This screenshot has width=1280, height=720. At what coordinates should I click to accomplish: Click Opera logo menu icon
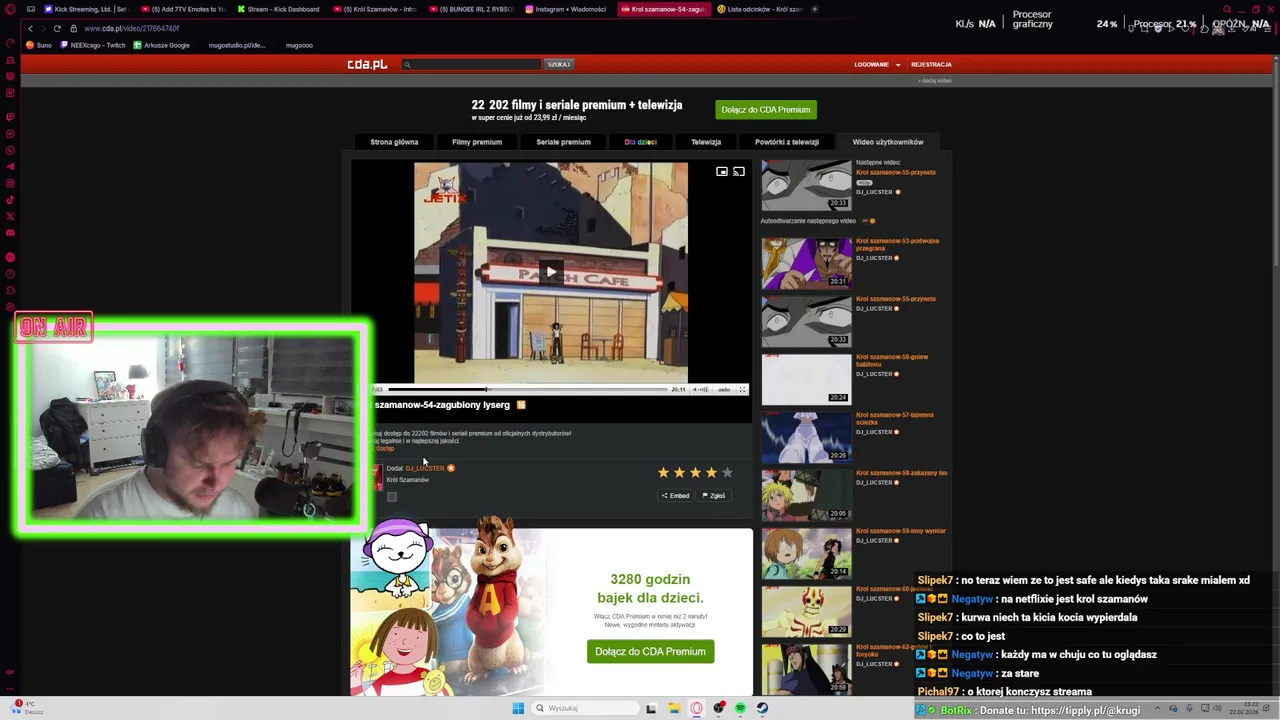pos(9,9)
